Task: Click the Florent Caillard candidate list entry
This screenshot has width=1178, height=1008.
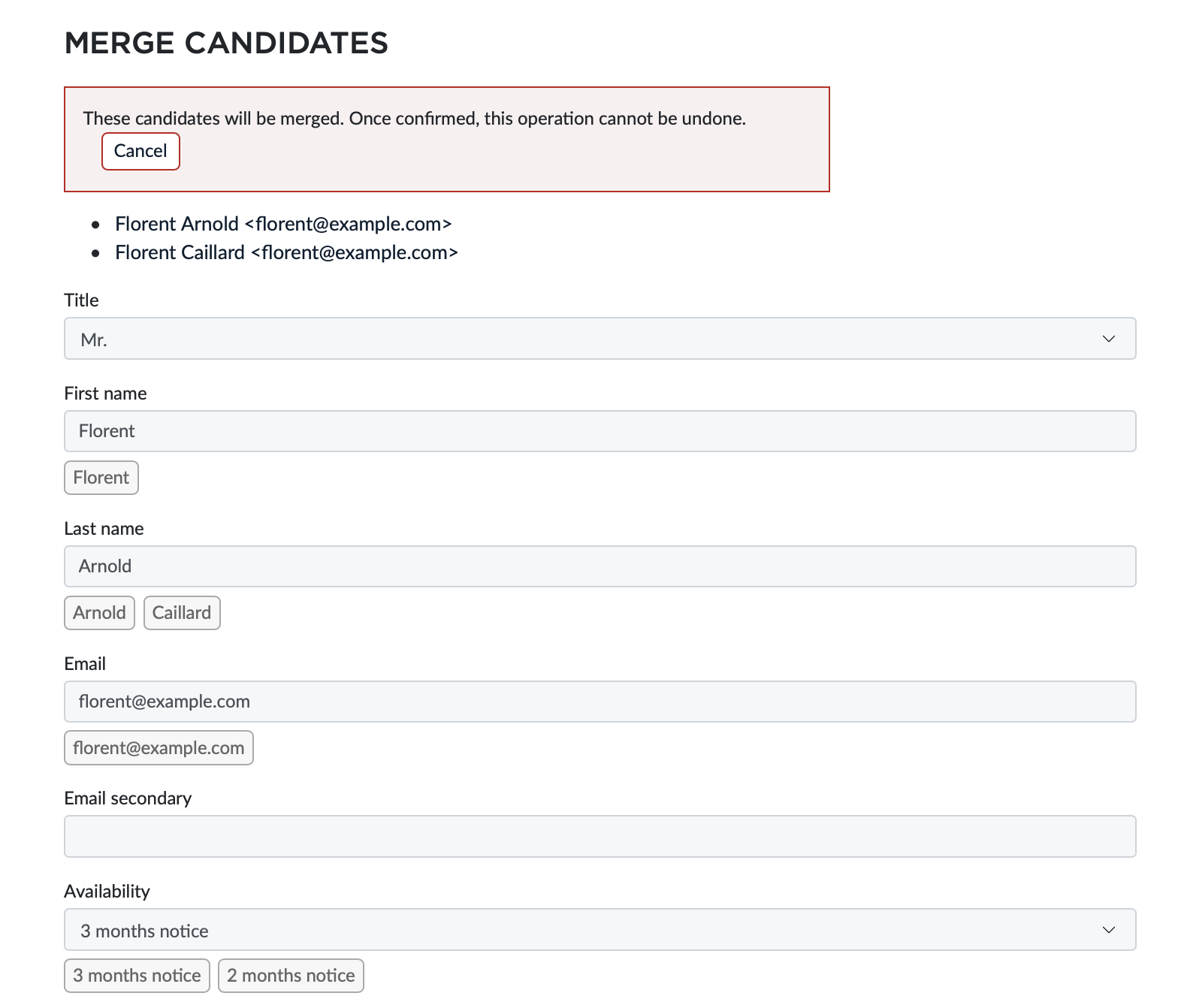Action: tap(286, 252)
